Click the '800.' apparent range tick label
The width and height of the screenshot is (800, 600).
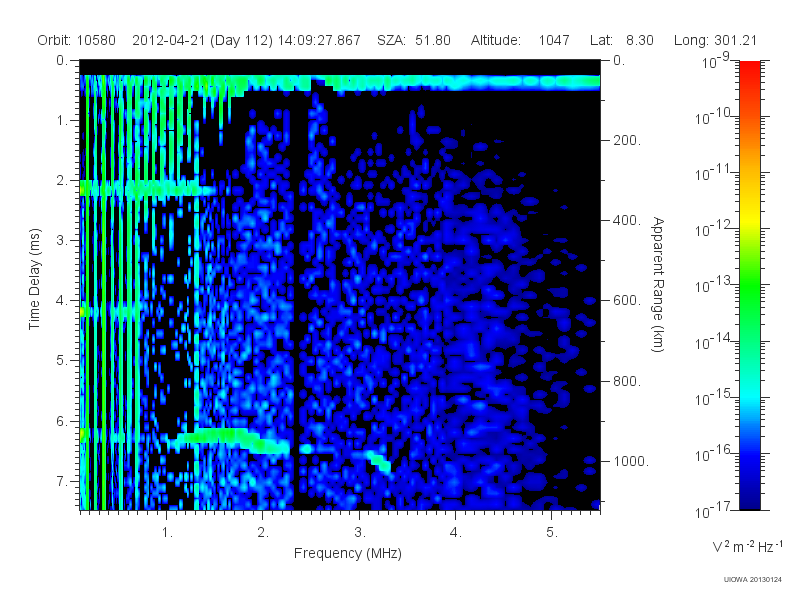tap(627, 381)
